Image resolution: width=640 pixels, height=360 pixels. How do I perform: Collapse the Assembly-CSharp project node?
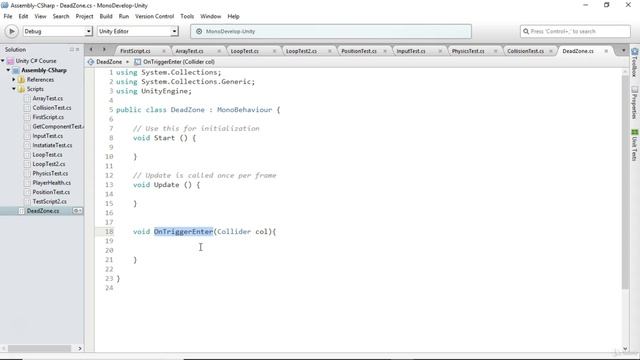click(x=8, y=70)
